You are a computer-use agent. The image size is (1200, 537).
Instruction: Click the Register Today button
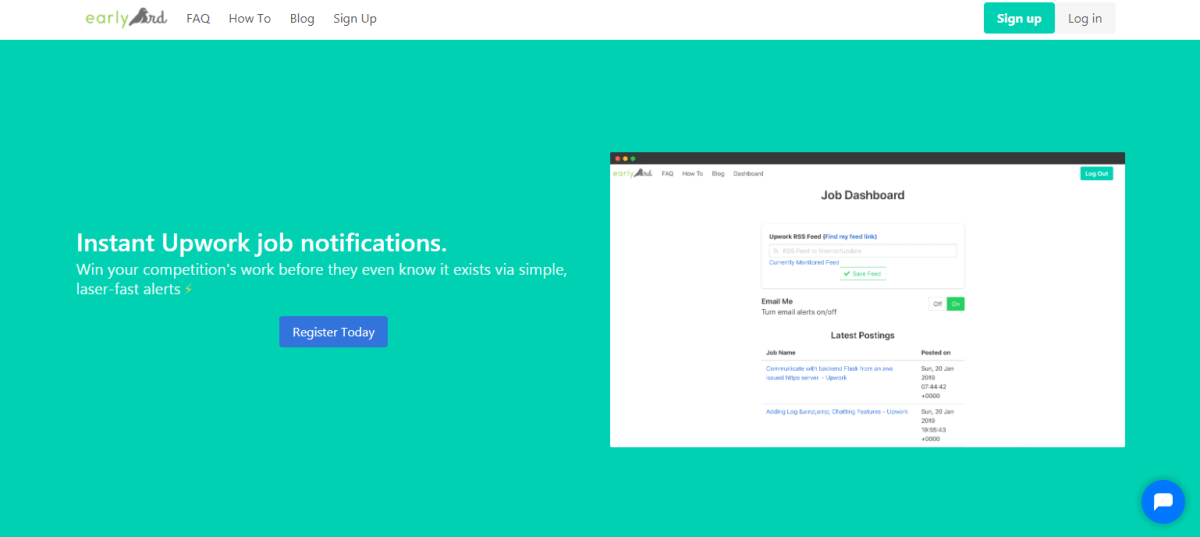[x=333, y=332]
